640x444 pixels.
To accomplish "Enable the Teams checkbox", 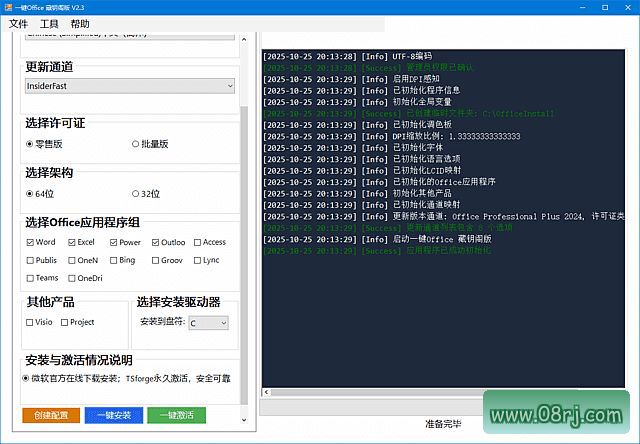I will tap(30, 278).
